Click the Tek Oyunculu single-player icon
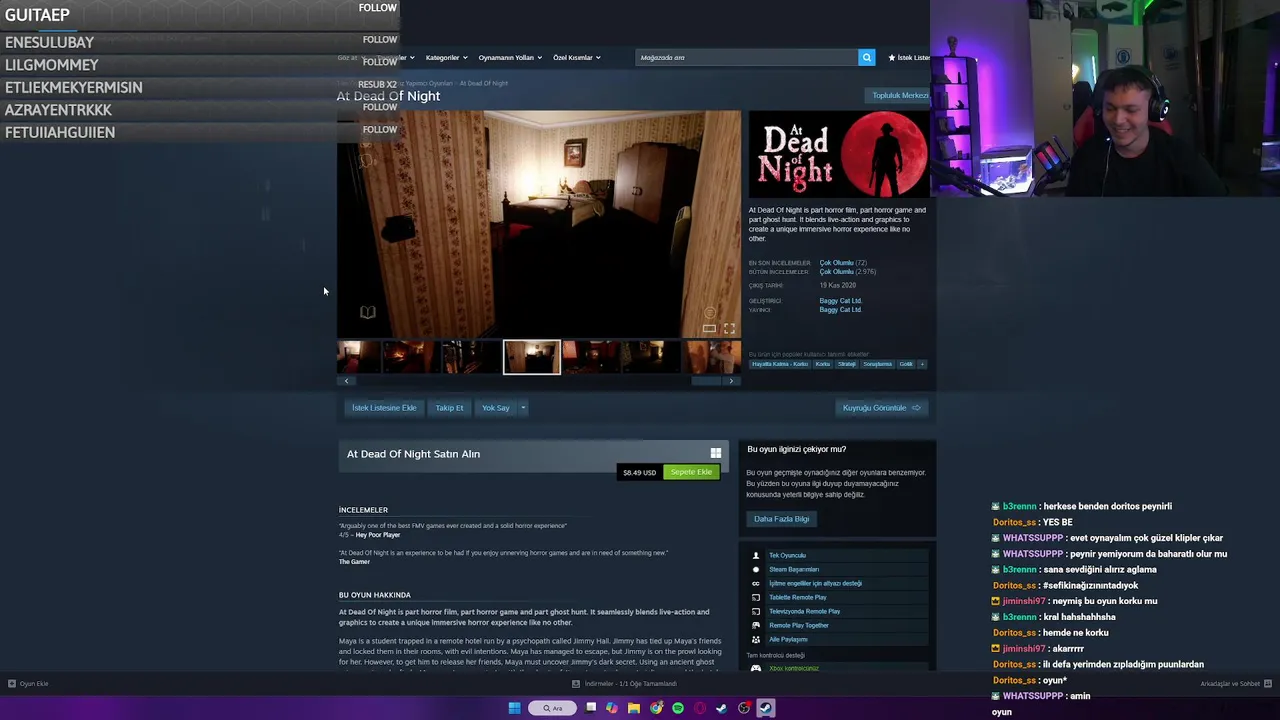This screenshot has height=720, width=1280. [x=756, y=555]
